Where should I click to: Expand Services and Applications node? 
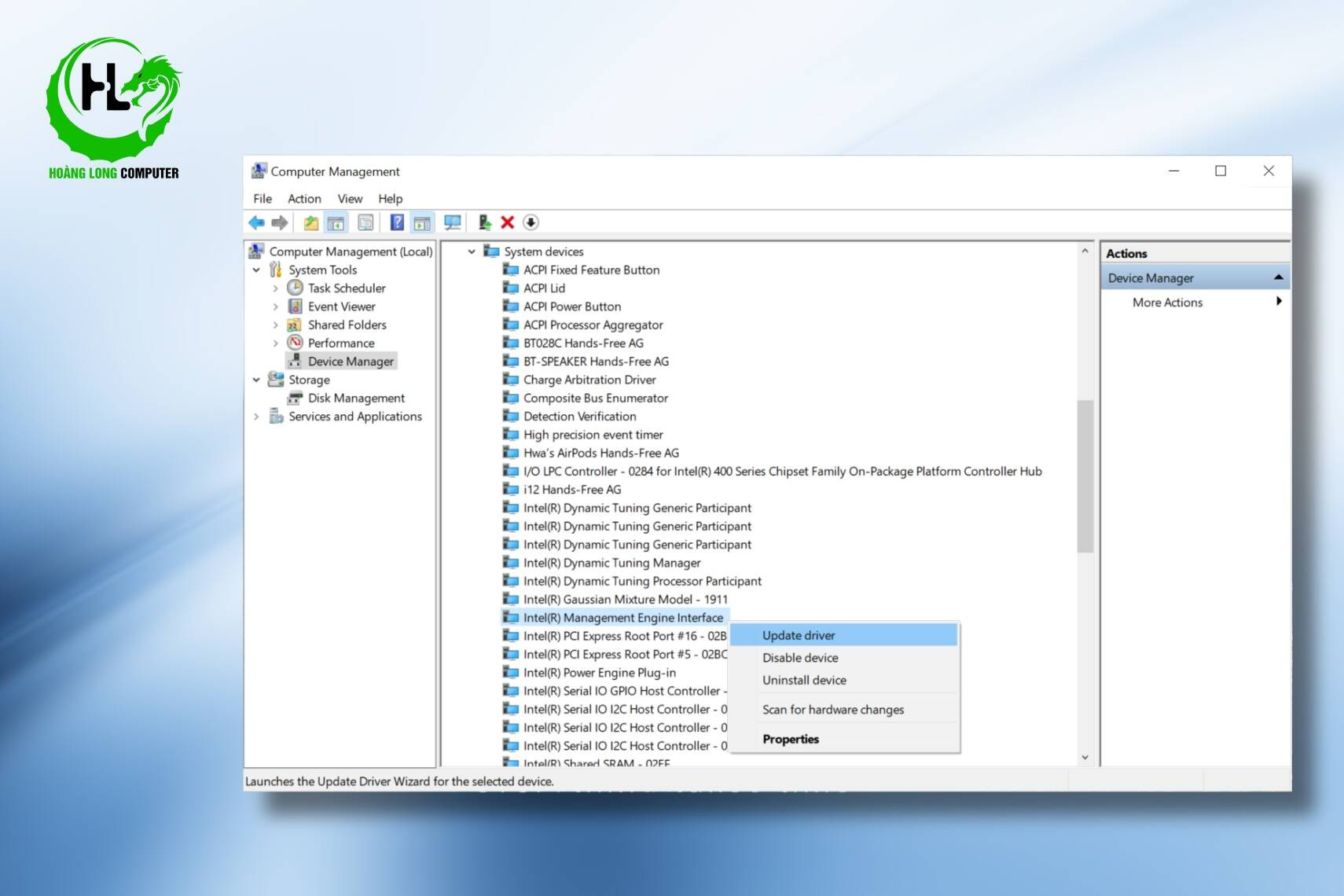pyautogui.click(x=256, y=417)
